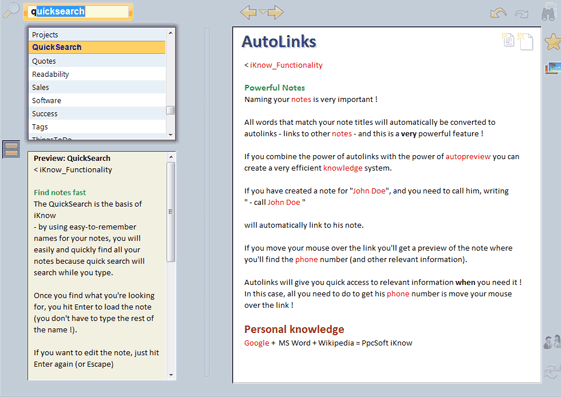561x397 pixels.
Task: Click 'phone' link after 'get his'
Action: coord(398,294)
